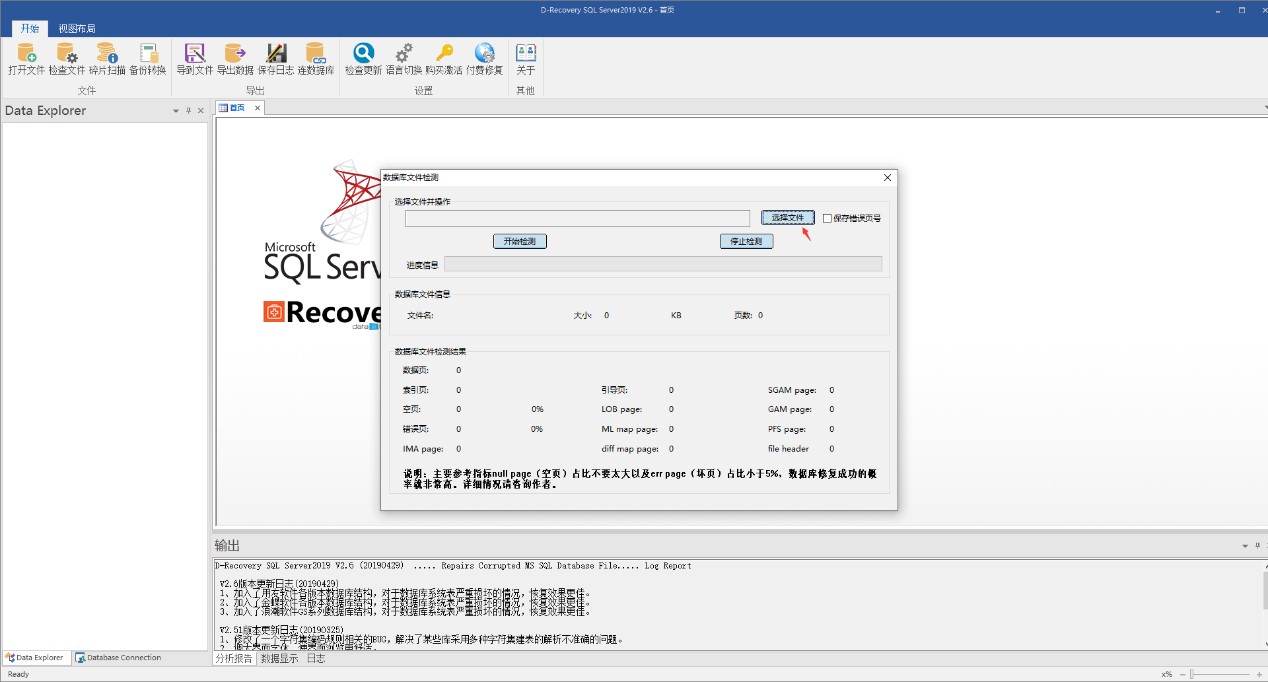
Task: Switch to the Database Connection tab
Action: tap(118, 658)
